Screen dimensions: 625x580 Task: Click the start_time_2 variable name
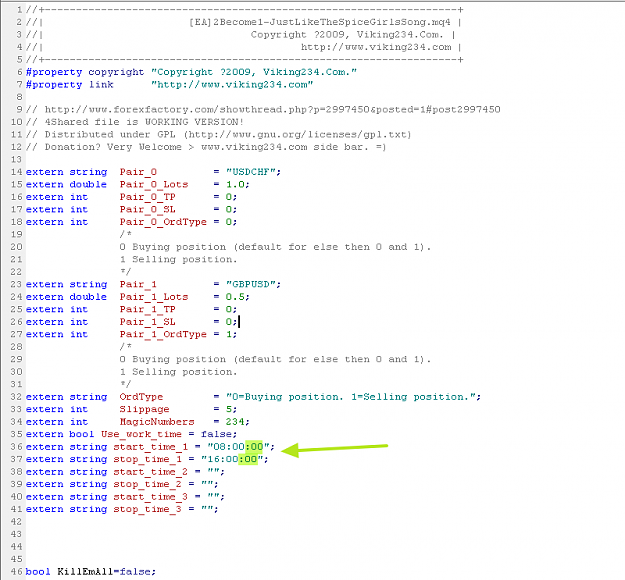tap(150, 472)
